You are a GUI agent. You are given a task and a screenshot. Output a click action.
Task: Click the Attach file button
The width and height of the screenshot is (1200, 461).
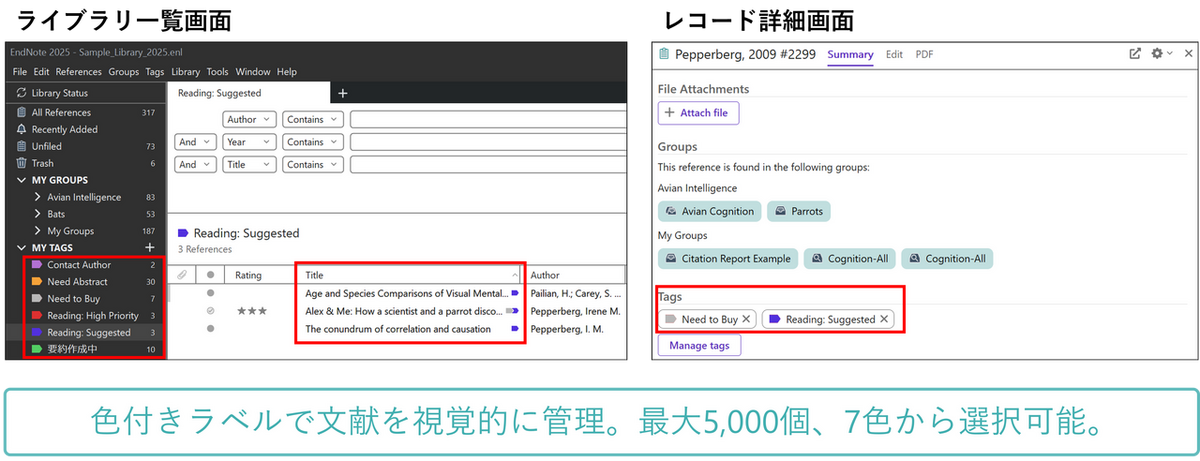[698, 113]
